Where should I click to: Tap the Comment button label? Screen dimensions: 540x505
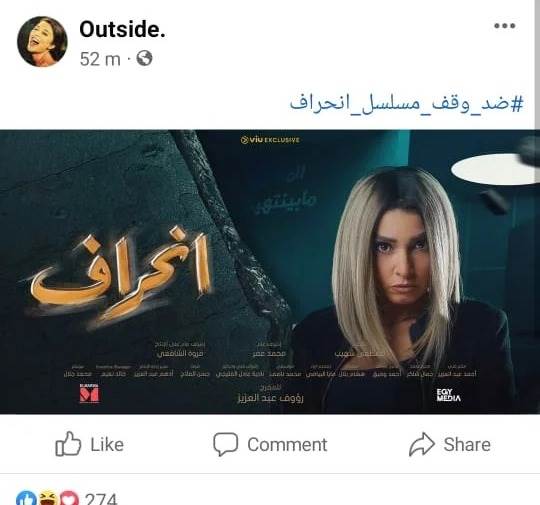287,444
